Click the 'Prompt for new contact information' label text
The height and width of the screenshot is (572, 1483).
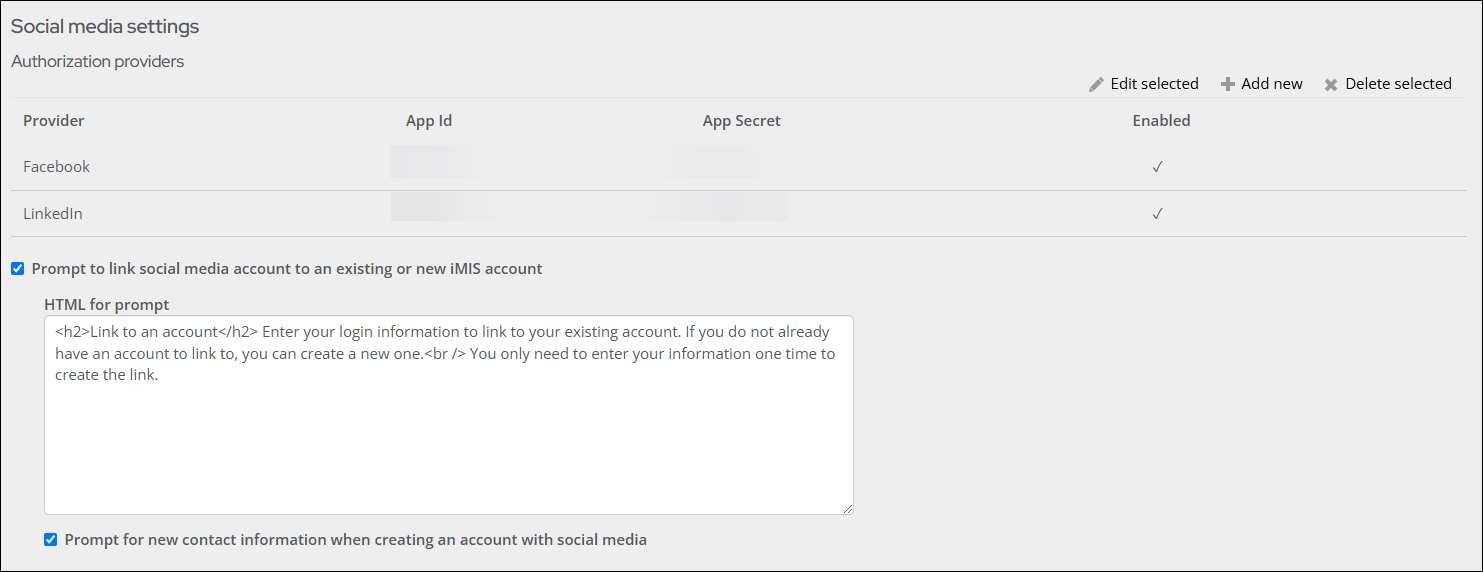(x=356, y=540)
